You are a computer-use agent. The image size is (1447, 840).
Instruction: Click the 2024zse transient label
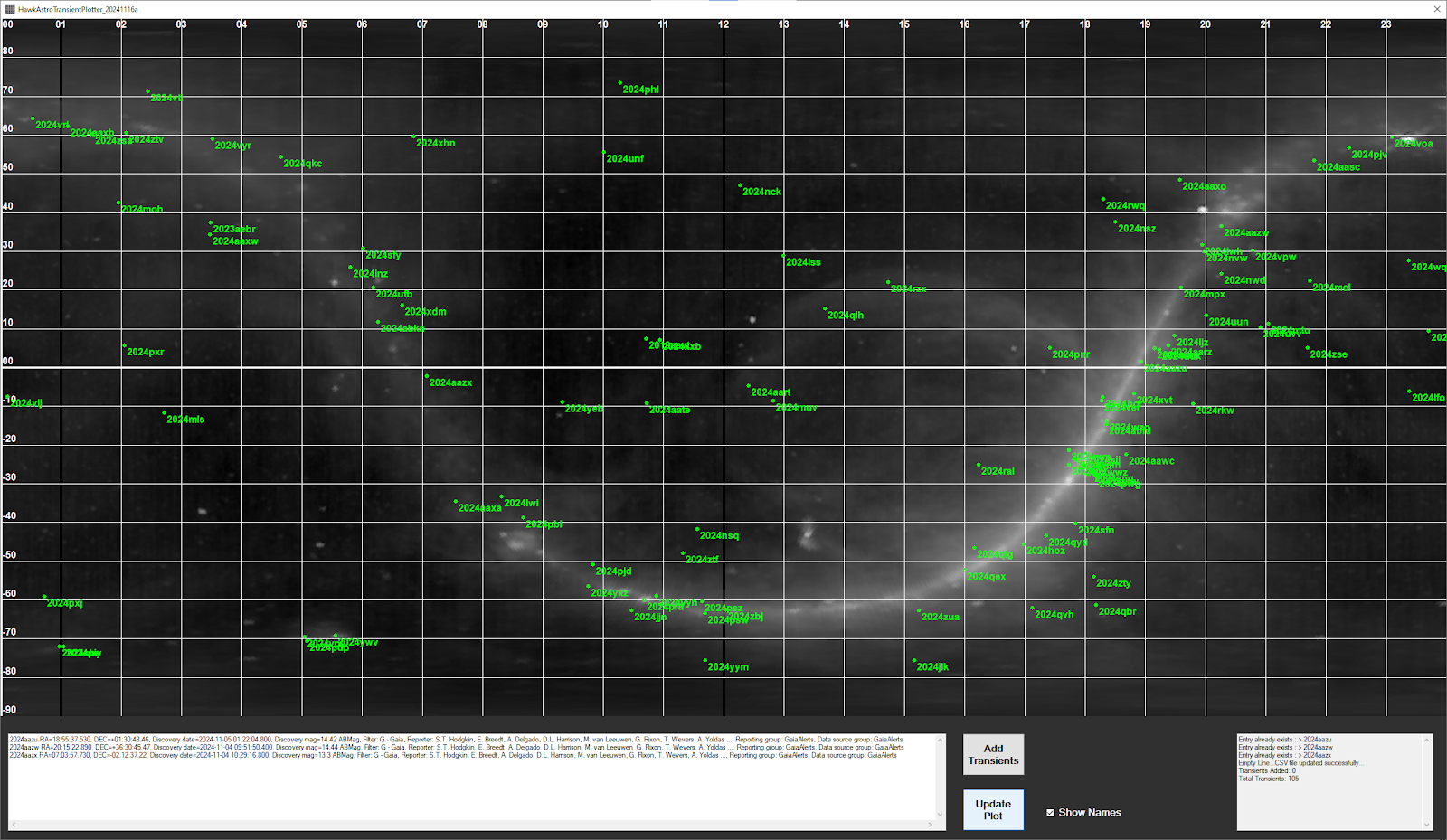[1329, 355]
